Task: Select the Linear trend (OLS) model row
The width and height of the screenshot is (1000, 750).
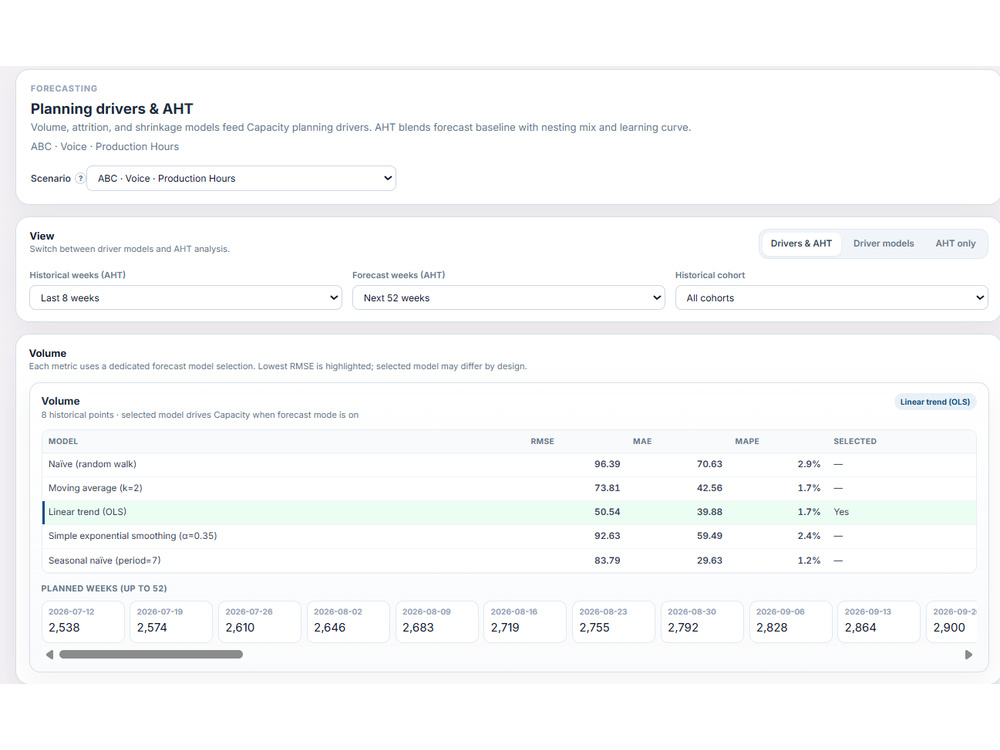Action: coord(509,512)
